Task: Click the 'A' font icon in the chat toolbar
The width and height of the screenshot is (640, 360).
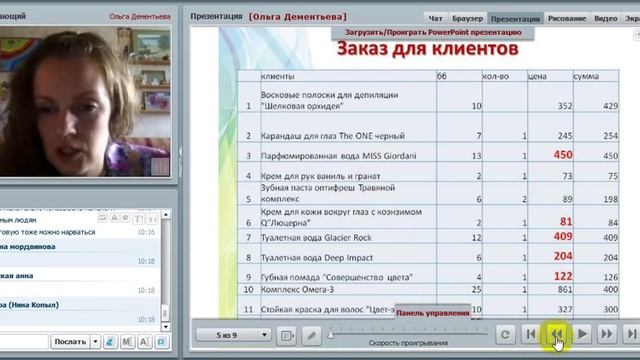Action: [144, 342]
